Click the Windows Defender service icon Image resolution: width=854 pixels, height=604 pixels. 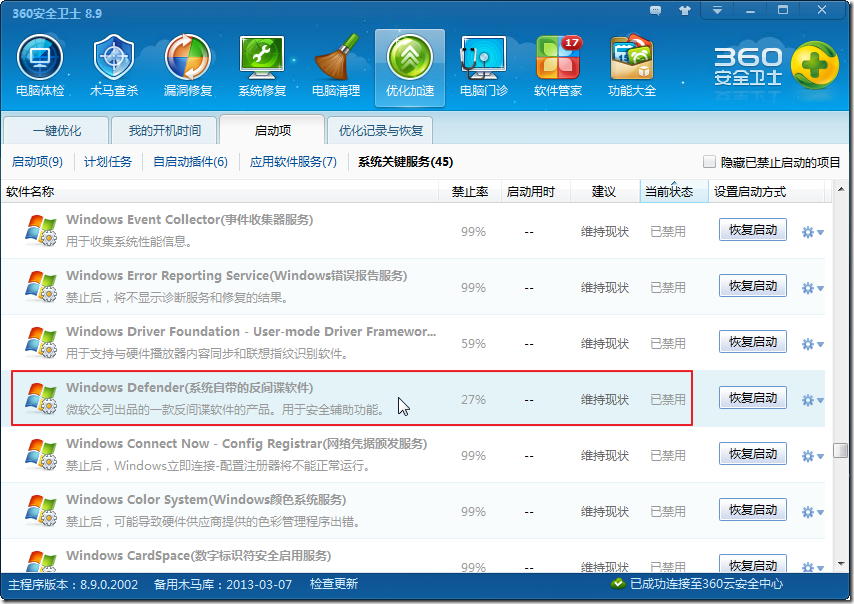point(41,399)
